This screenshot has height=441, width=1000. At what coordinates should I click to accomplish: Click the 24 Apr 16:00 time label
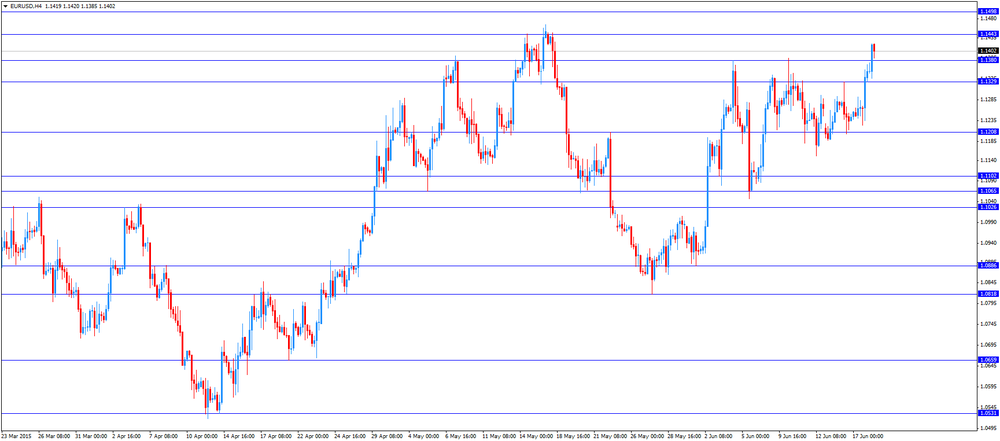[x=349, y=437]
